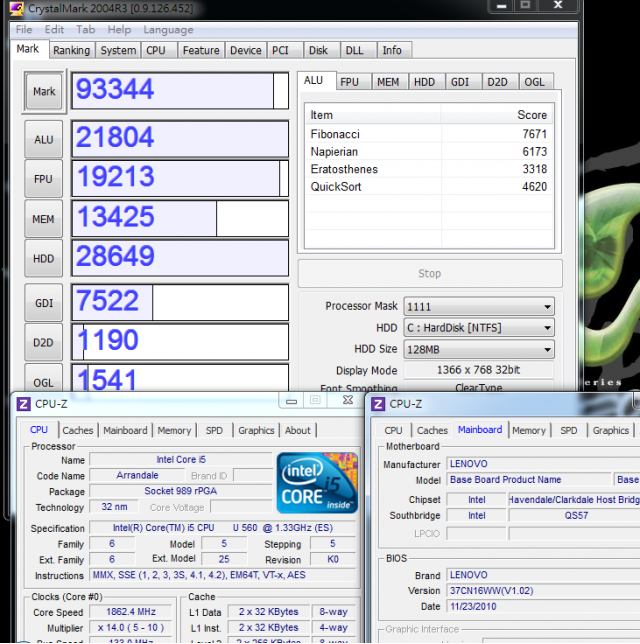Open Graphics tab in left CPU-Z window
Image resolution: width=640 pixels, height=644 pixels.
pos(256,430)
